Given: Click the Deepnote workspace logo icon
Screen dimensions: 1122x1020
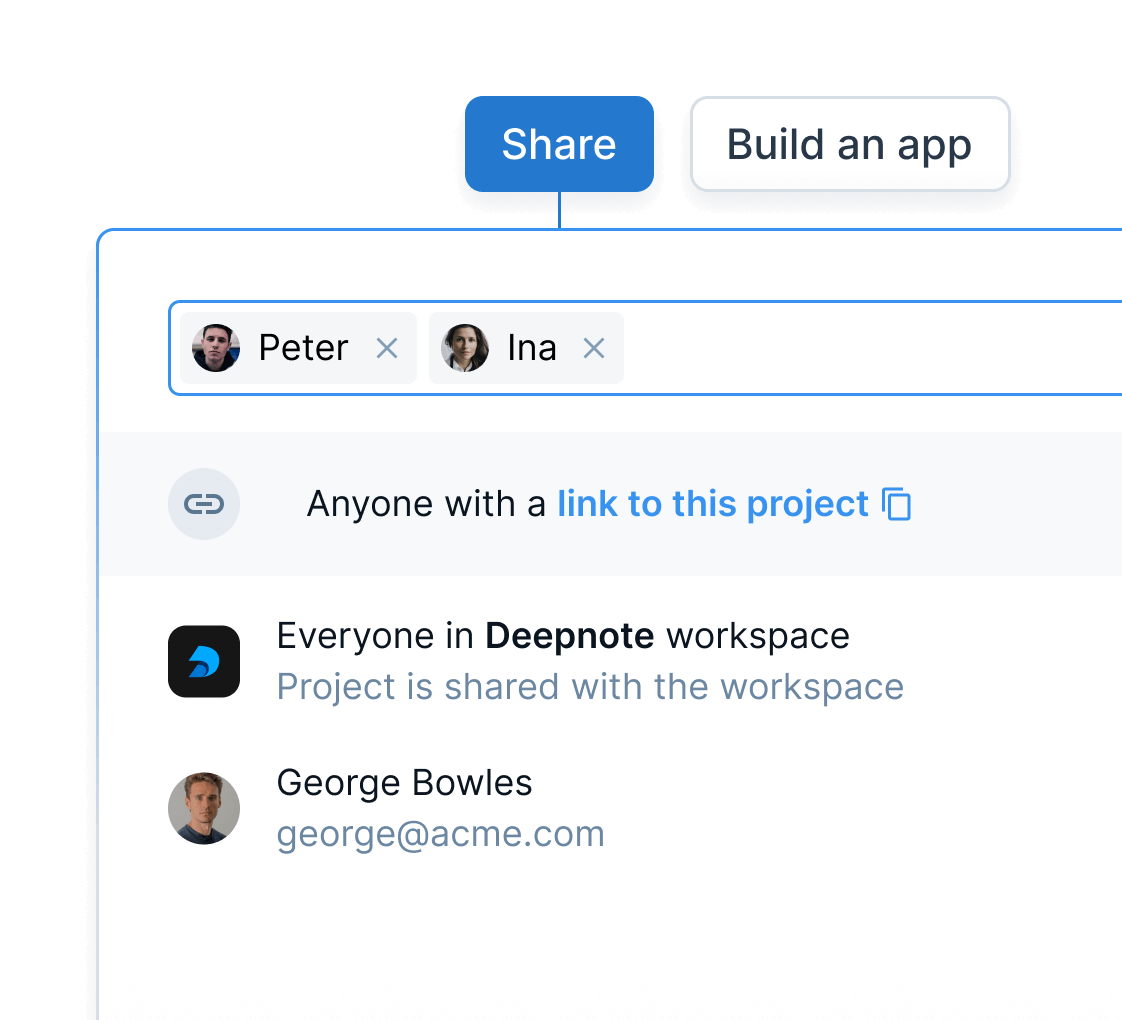Looking at the screenshot, I should click(x=204, y=661).
